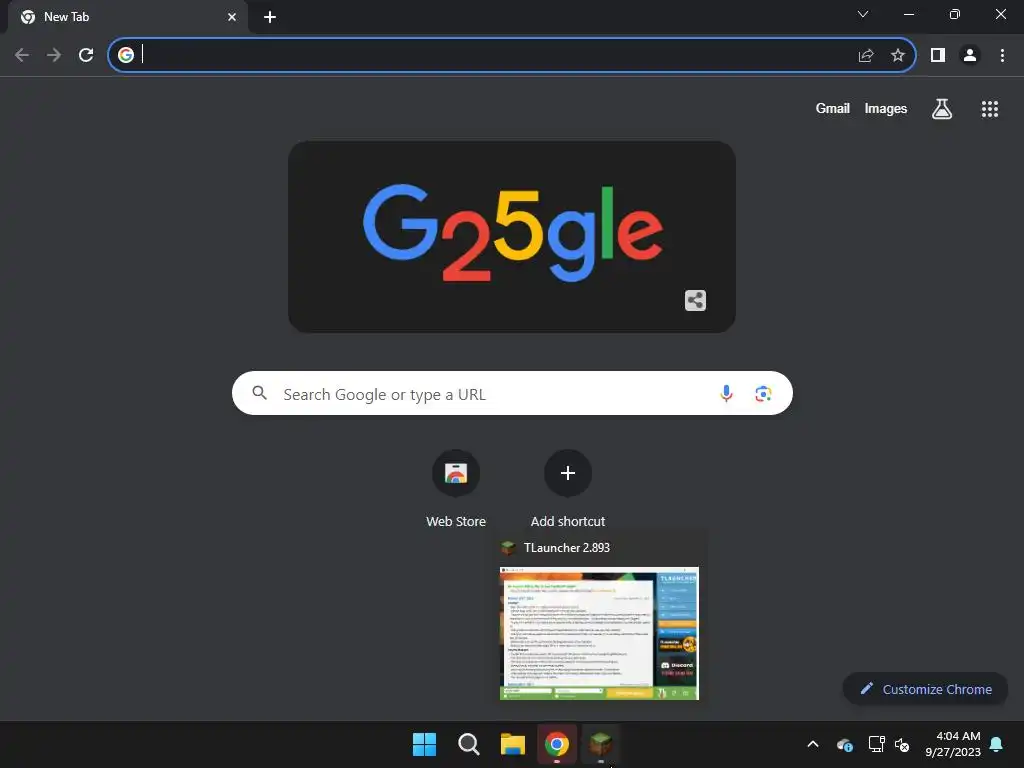Close the New Tab tab
This screenshot has width=1024, height=768.
232,17
